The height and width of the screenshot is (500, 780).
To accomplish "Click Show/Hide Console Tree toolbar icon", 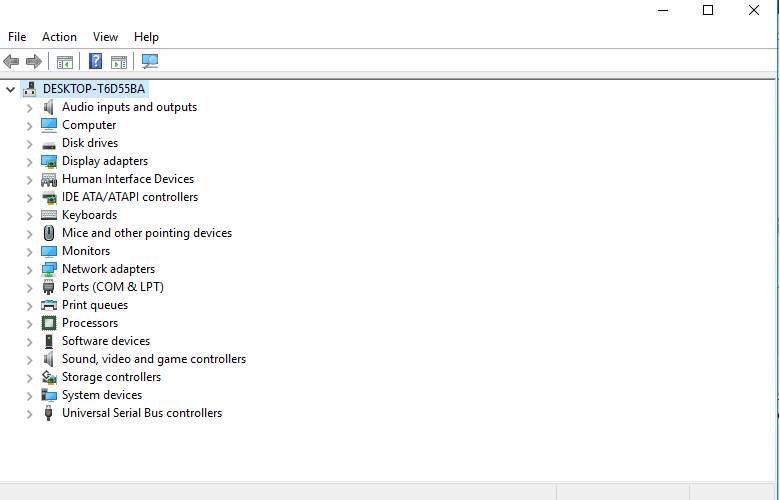I will point(65,62).
